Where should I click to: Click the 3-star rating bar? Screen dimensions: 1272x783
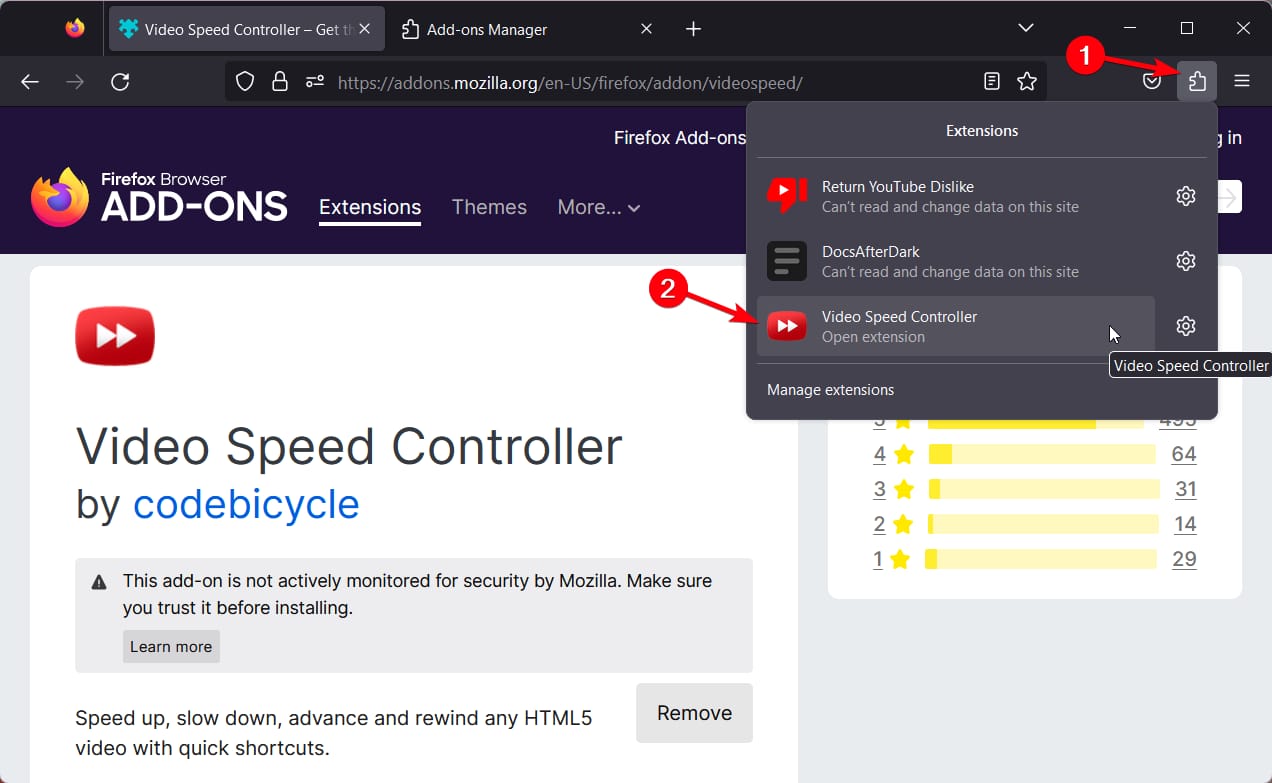(x=1044, y=489)
